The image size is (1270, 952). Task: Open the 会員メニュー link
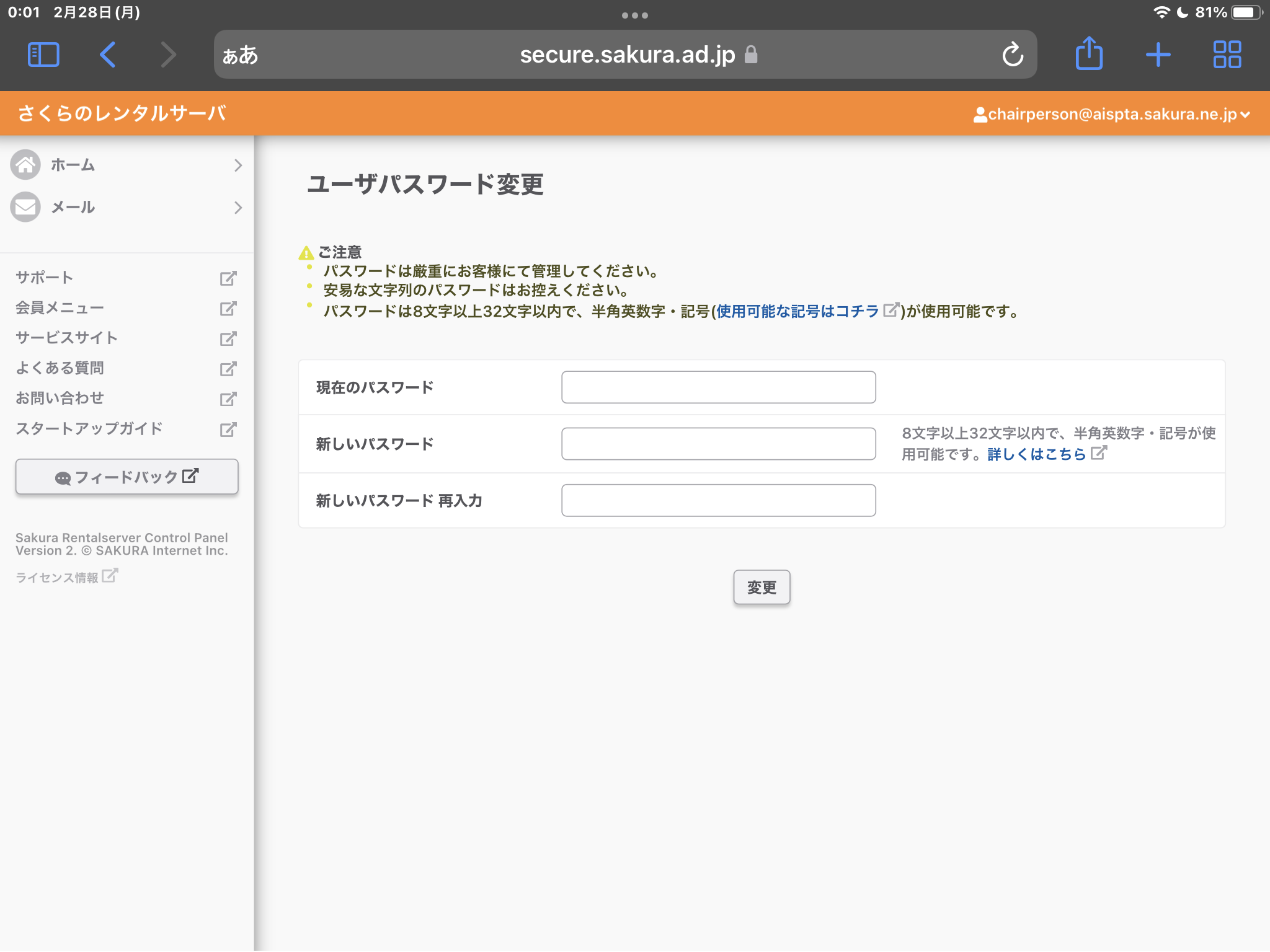point(60,308)
